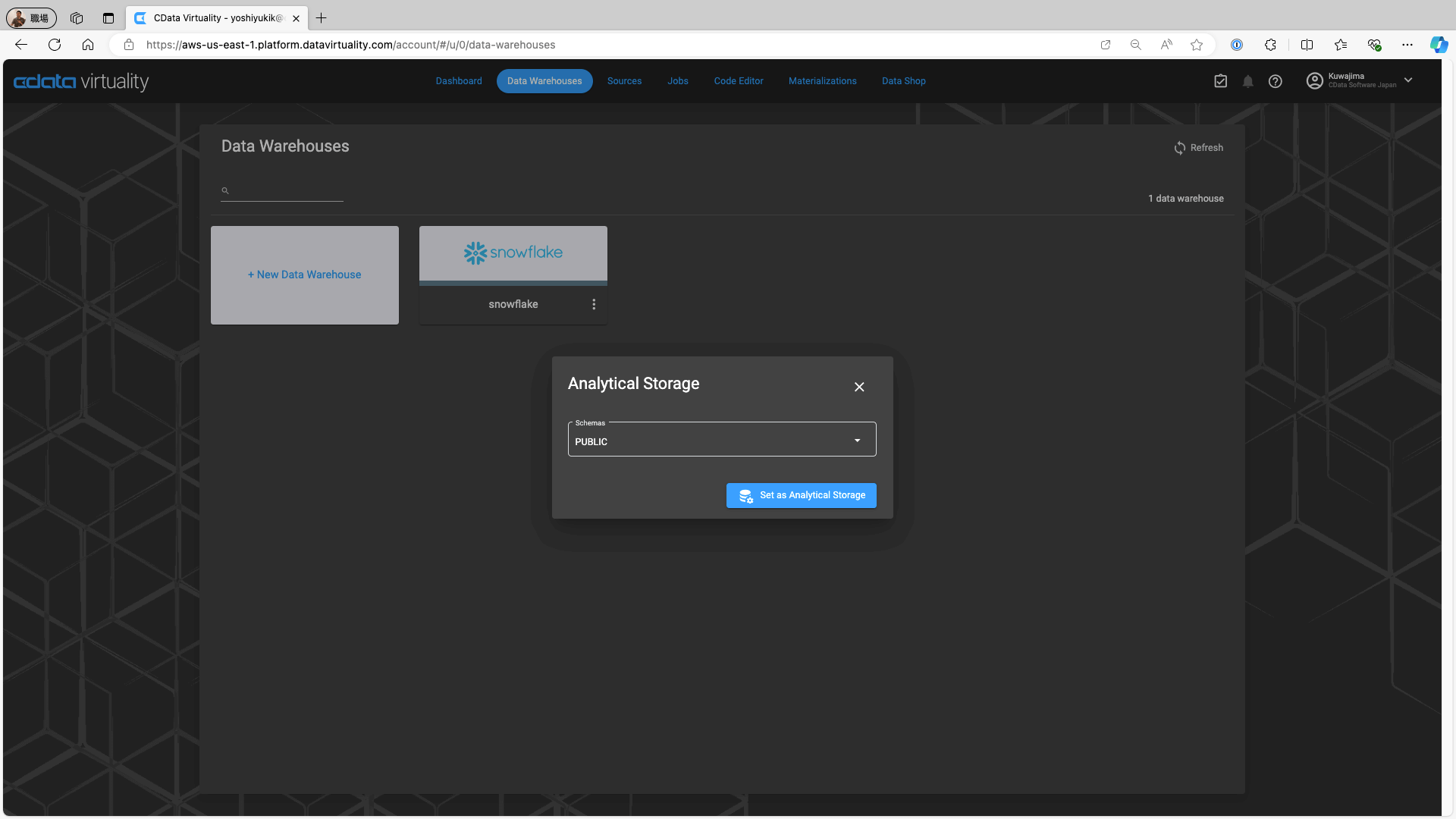Click + New Data Warehouse card
Screen dimensions: 1456x819
click(x=304, y=275)
